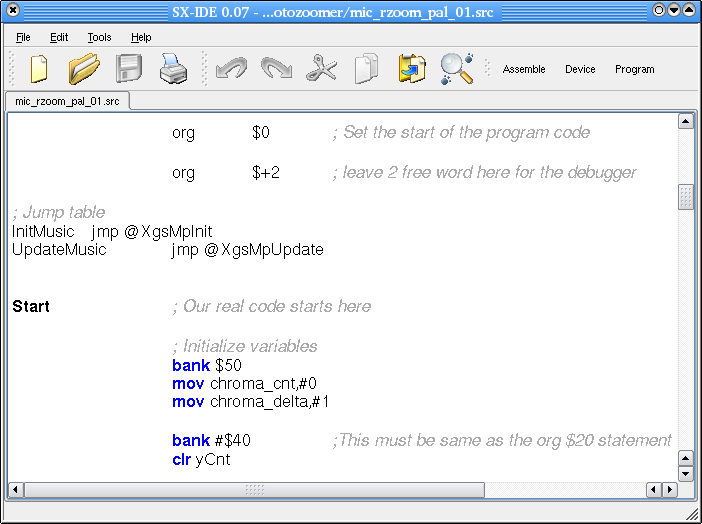Click the 'bank $50' line

coord(207,365)
